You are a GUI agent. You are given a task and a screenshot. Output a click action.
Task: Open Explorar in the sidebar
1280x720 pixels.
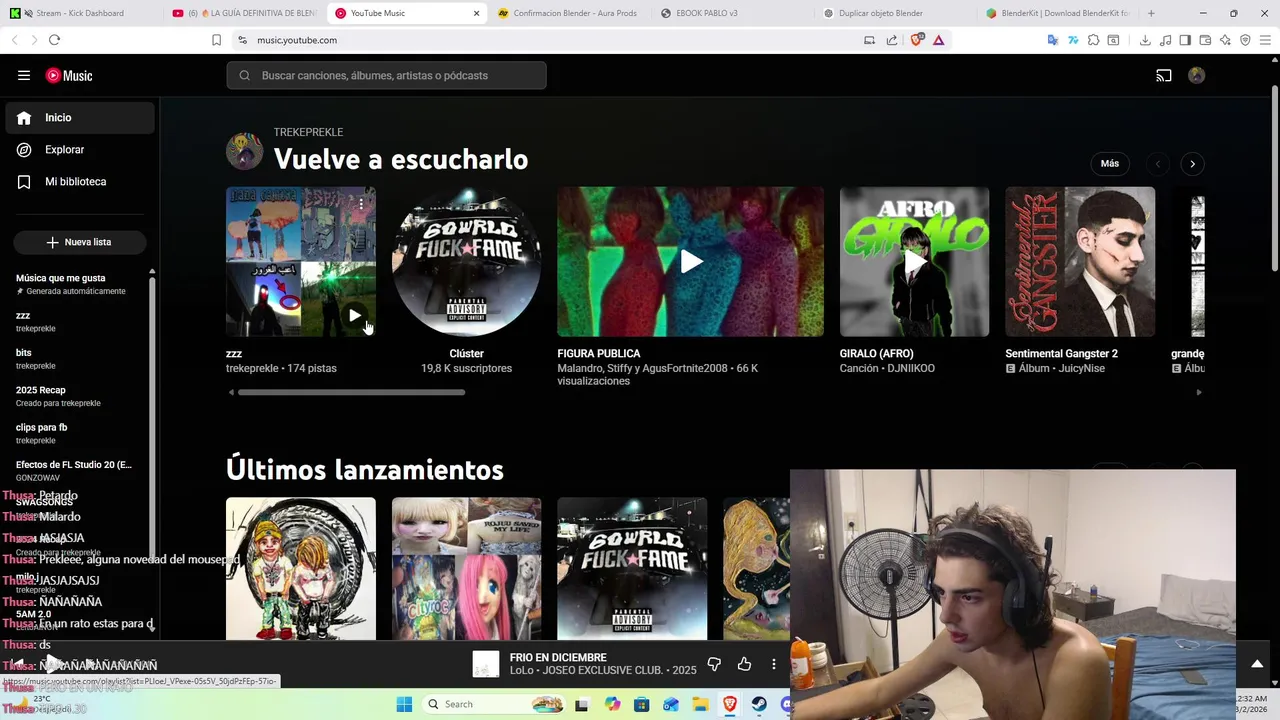80,150
